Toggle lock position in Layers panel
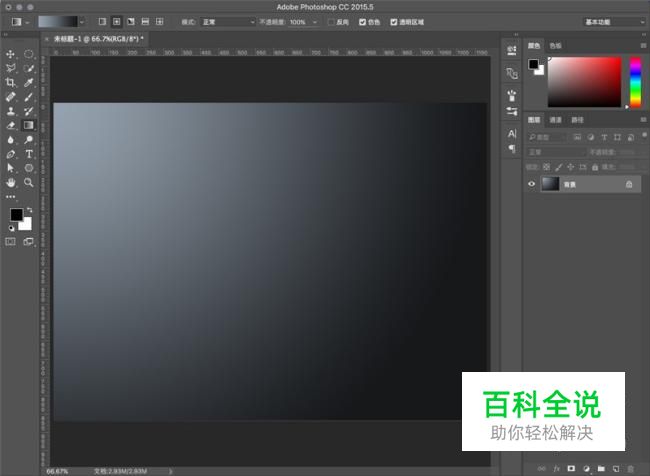This screenshot has width=650, height=476. pos(570,167)
